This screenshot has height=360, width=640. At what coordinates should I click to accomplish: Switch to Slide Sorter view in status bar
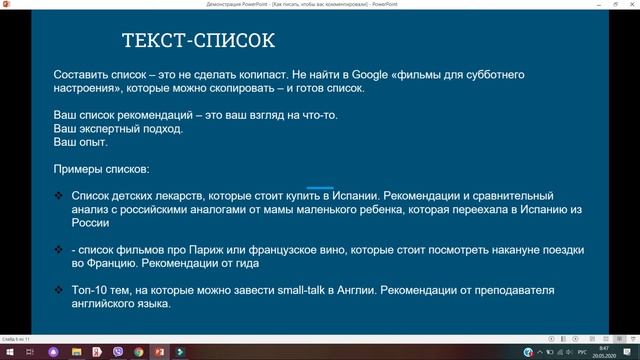click(x=606, y=339)
